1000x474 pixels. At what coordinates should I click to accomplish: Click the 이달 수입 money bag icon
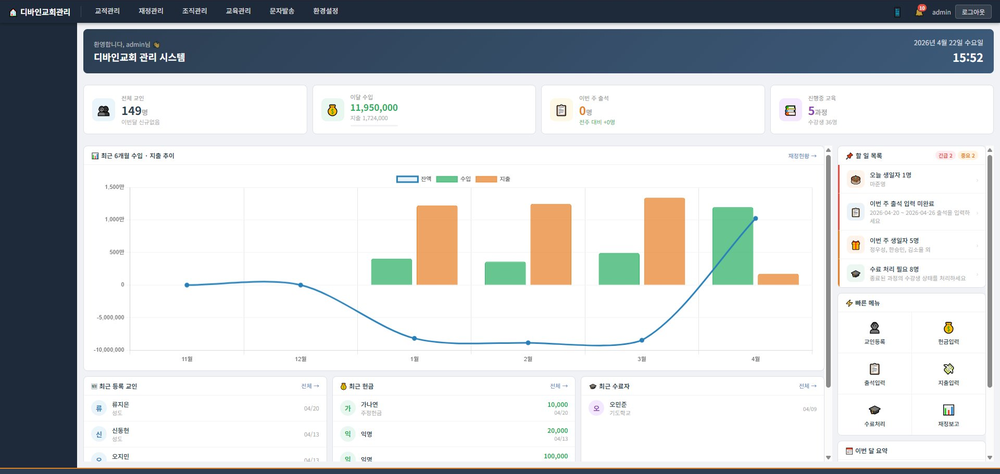(x=333, y=110)
